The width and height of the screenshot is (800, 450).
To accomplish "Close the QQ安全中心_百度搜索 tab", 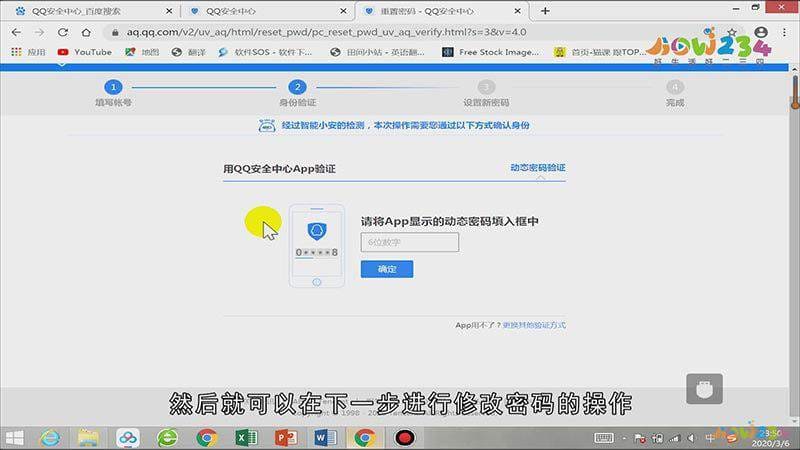I will click(x=169, y=11).
